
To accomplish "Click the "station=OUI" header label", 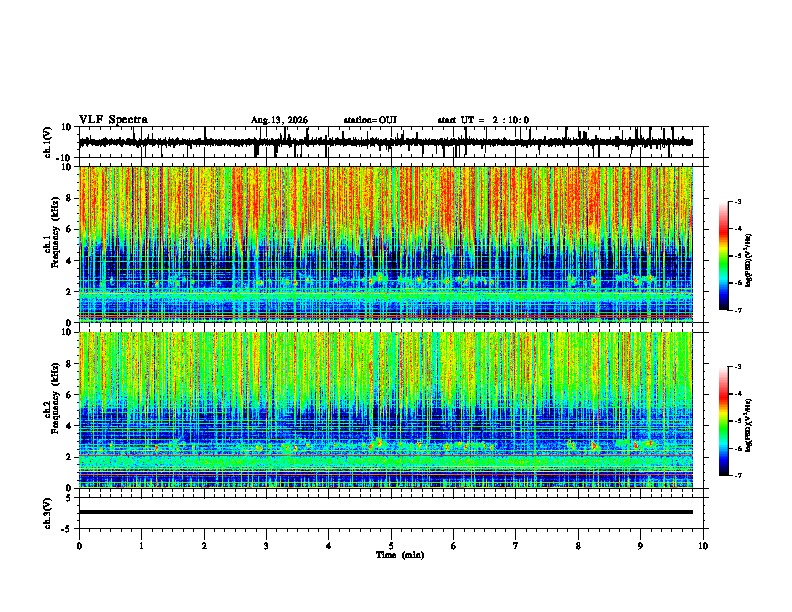I will pos(370,120).
